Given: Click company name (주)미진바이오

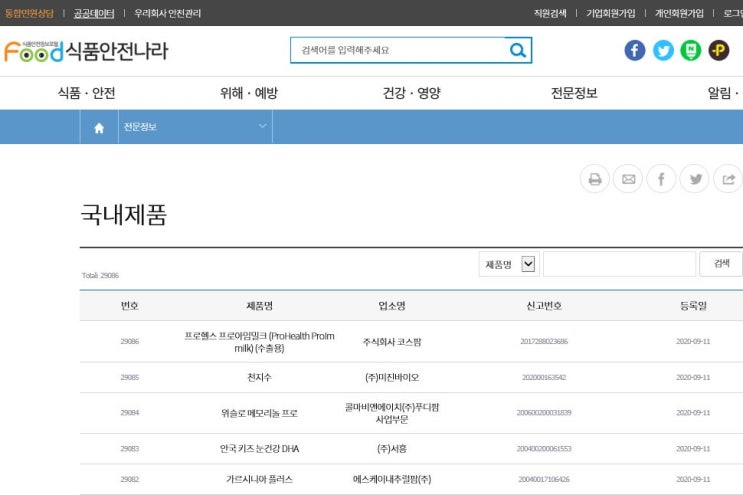Looking at the screenshot, I should point(392,378).
